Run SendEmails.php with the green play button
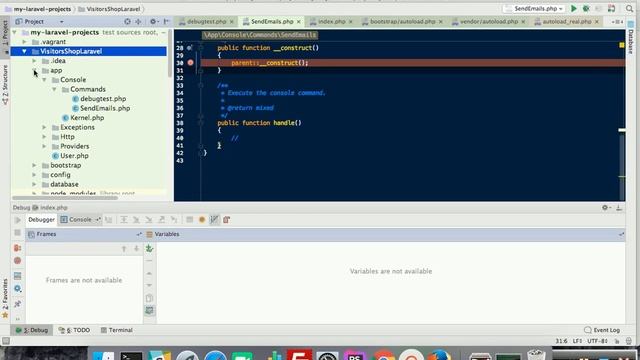Viewport: 640px width, 360px height. pyautogui.click(x=573, y=8)
